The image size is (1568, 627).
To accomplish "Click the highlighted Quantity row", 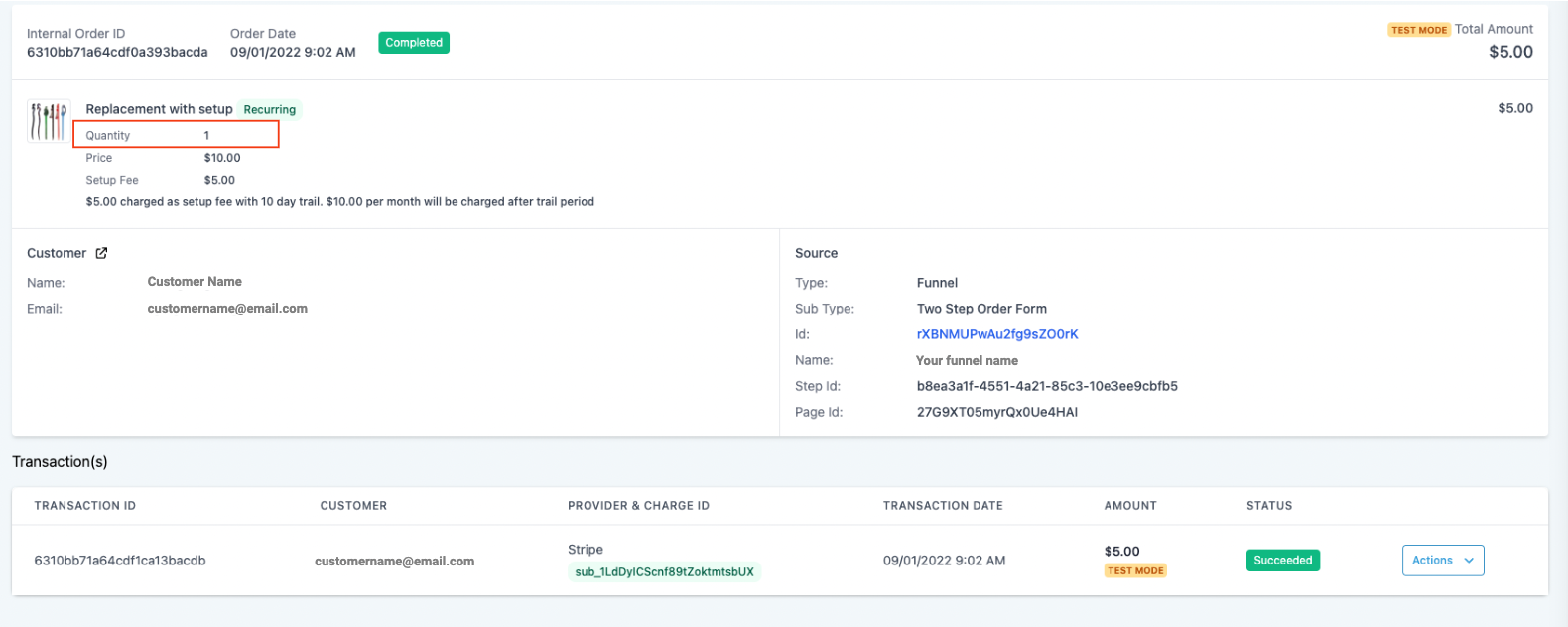I will point(177,134).
